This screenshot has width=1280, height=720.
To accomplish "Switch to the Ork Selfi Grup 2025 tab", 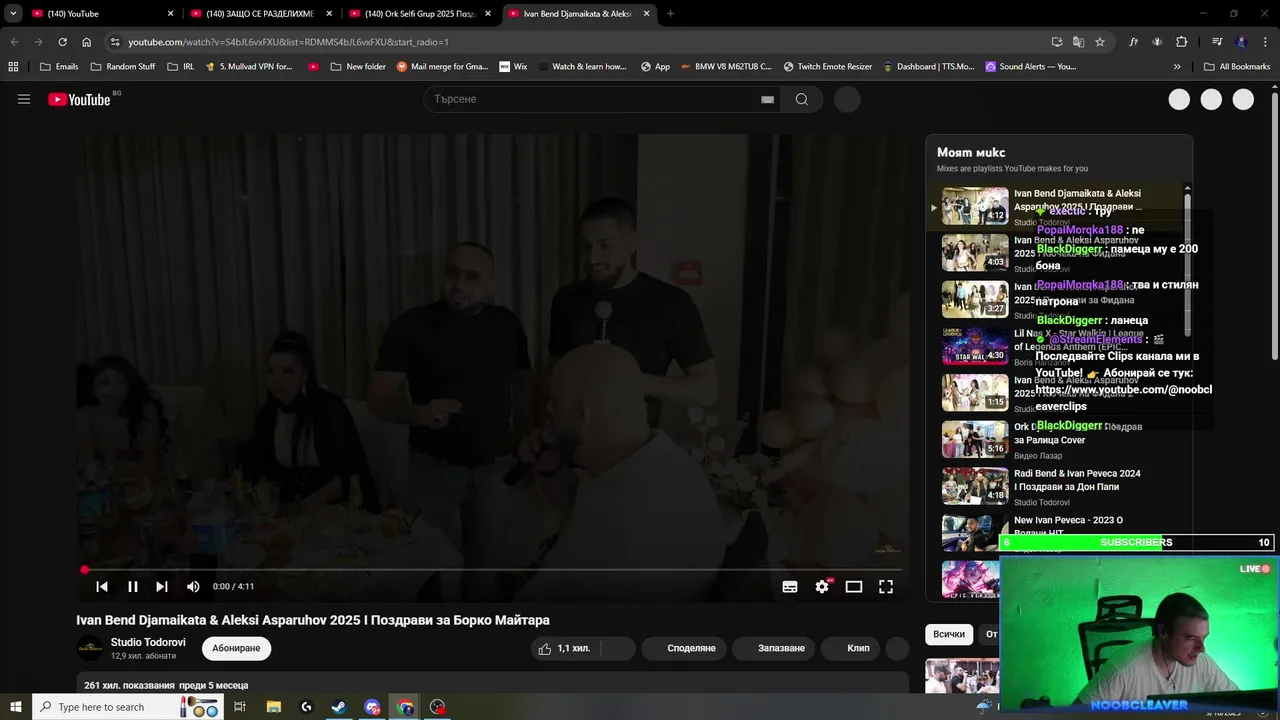I will [418, 14].
